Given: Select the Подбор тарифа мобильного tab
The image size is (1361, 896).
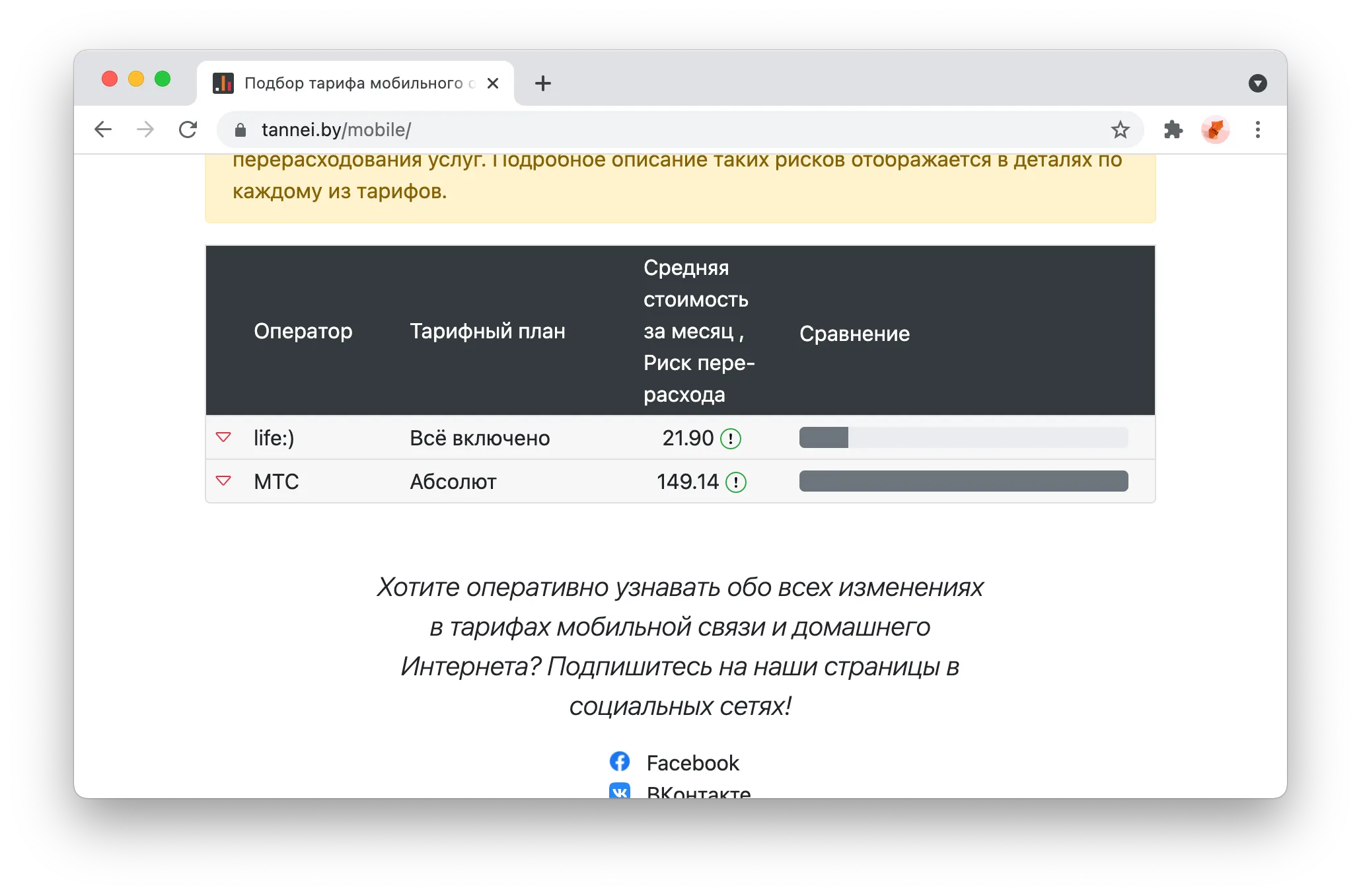Looking at the screenshot, I should pos(355,83).
